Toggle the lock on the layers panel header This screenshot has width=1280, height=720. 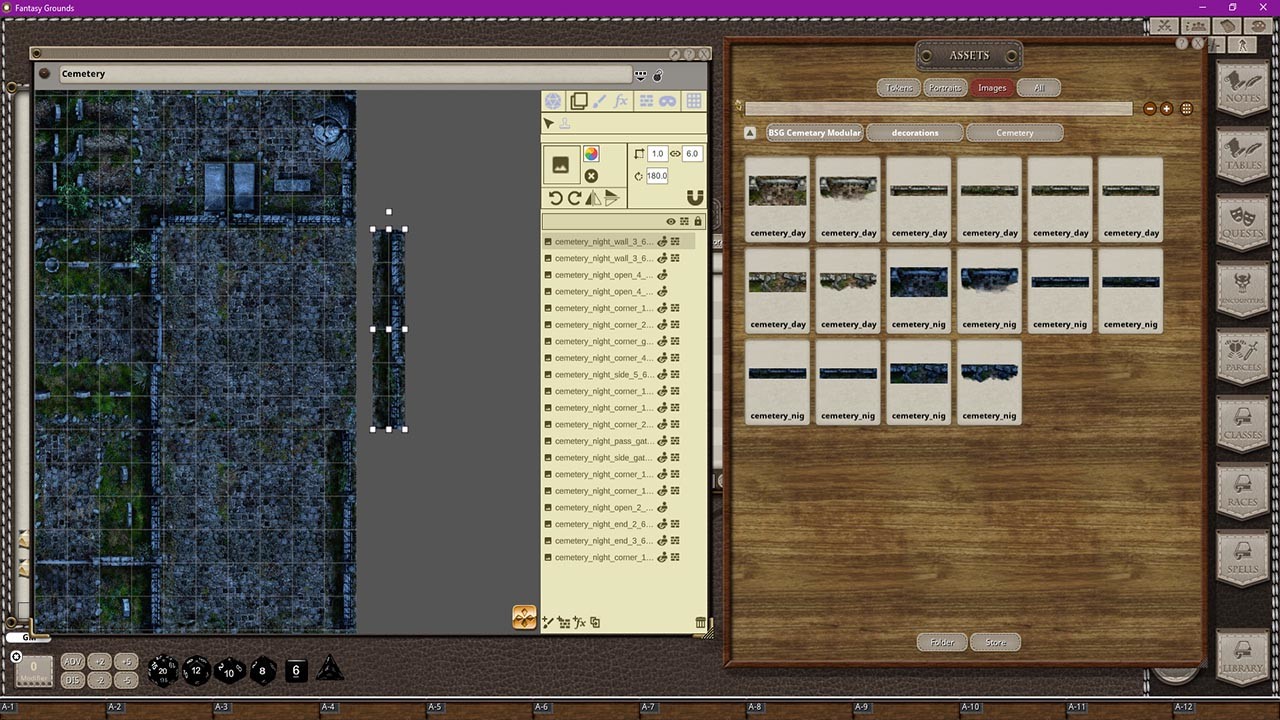[697, 221]
